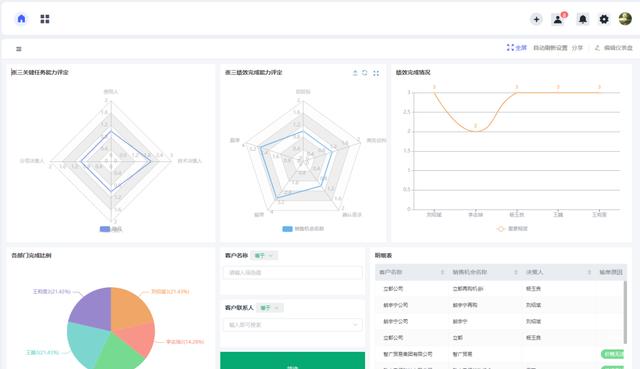Open the settings gear in header

604,19
